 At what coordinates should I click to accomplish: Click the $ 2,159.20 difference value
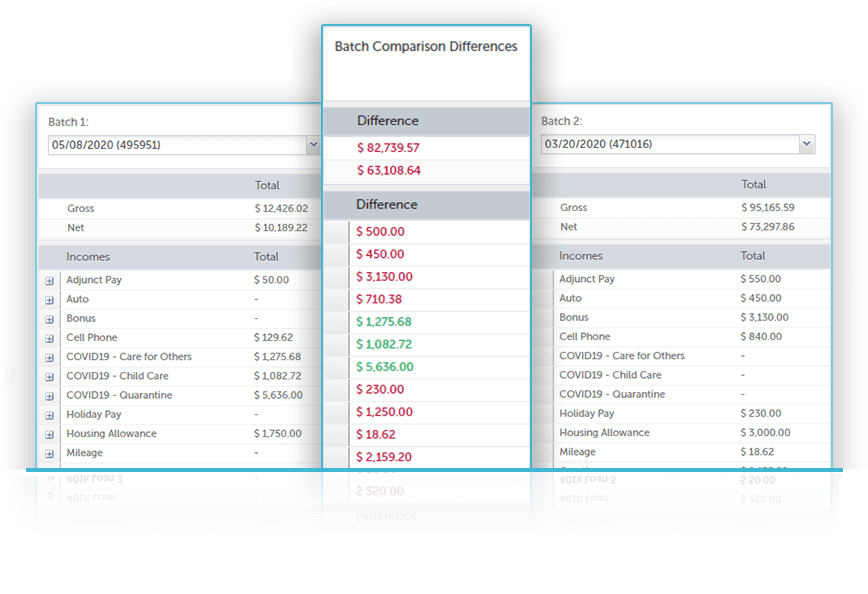pos(384,457)
